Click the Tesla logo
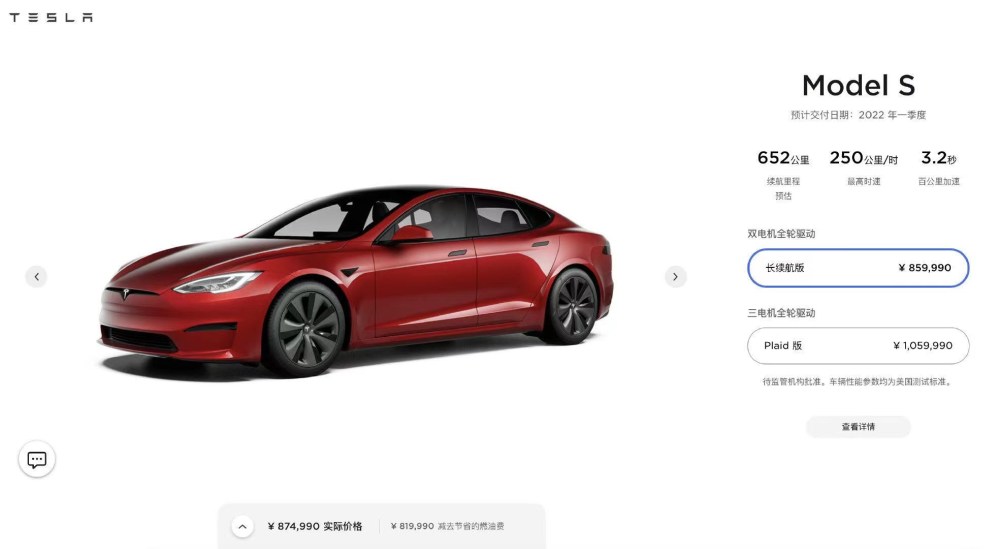This screenshot has width=1000, height=549. pyautogui.click(x=51, y=17)
